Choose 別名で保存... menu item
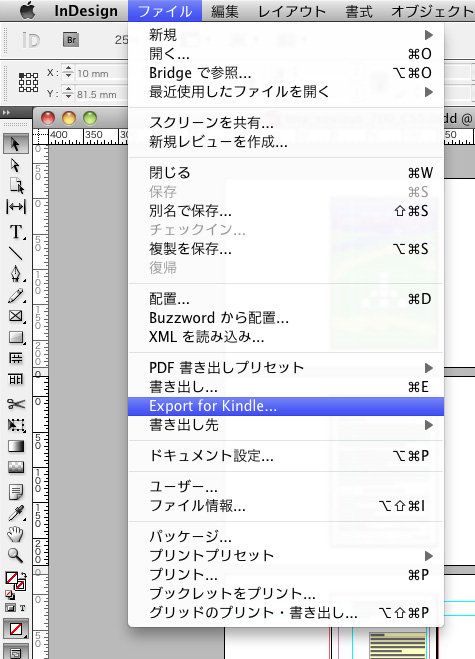The width and height of the screenshot is (475, 659). click(x=286, y=211)
